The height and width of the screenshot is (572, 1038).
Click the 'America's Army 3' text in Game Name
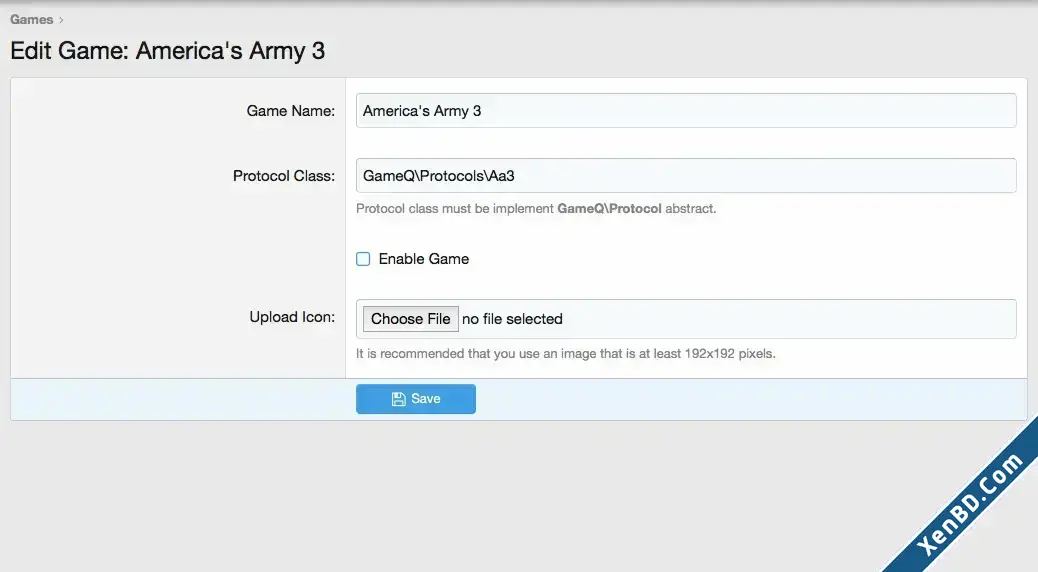pos(422,111)
